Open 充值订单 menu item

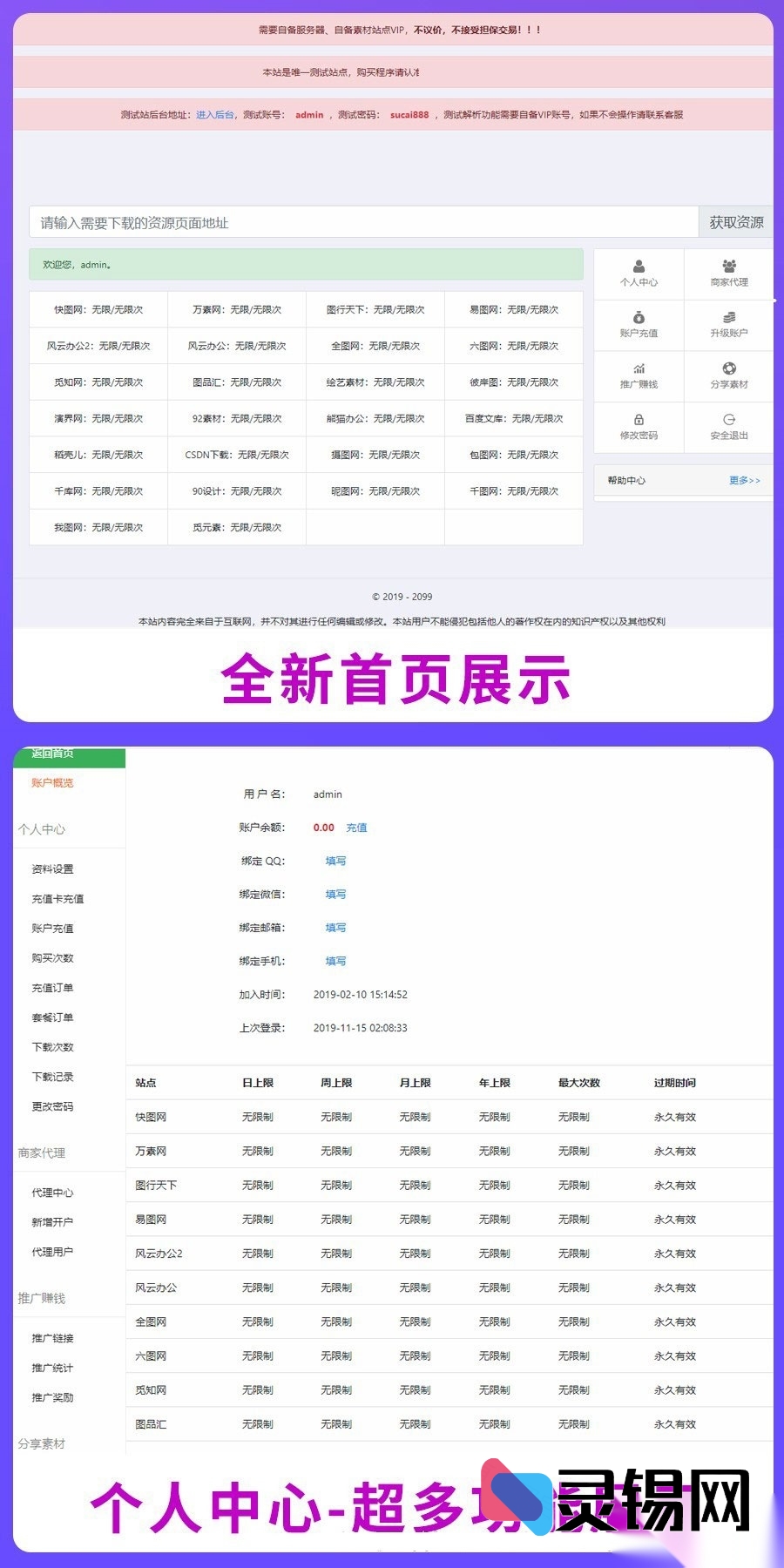click(x=52, y=987)
